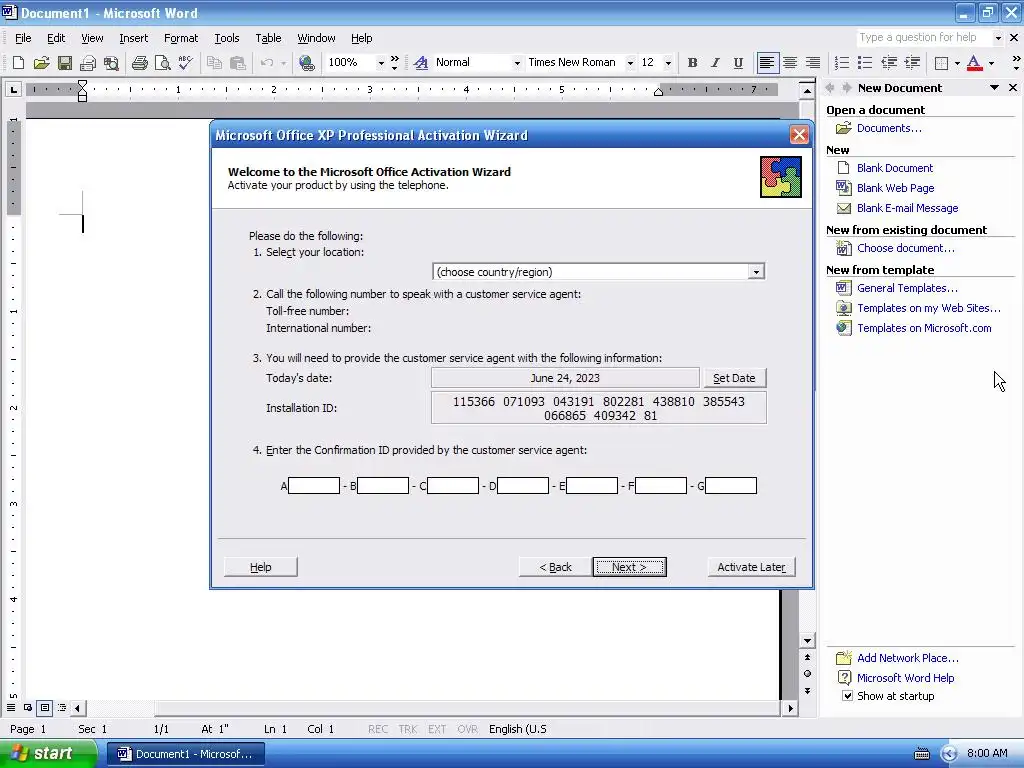Click the New Blank Document toolbar icon
Image resolution: width=1024 pixels, height=768 pixels.
click(x=18, y=63)
